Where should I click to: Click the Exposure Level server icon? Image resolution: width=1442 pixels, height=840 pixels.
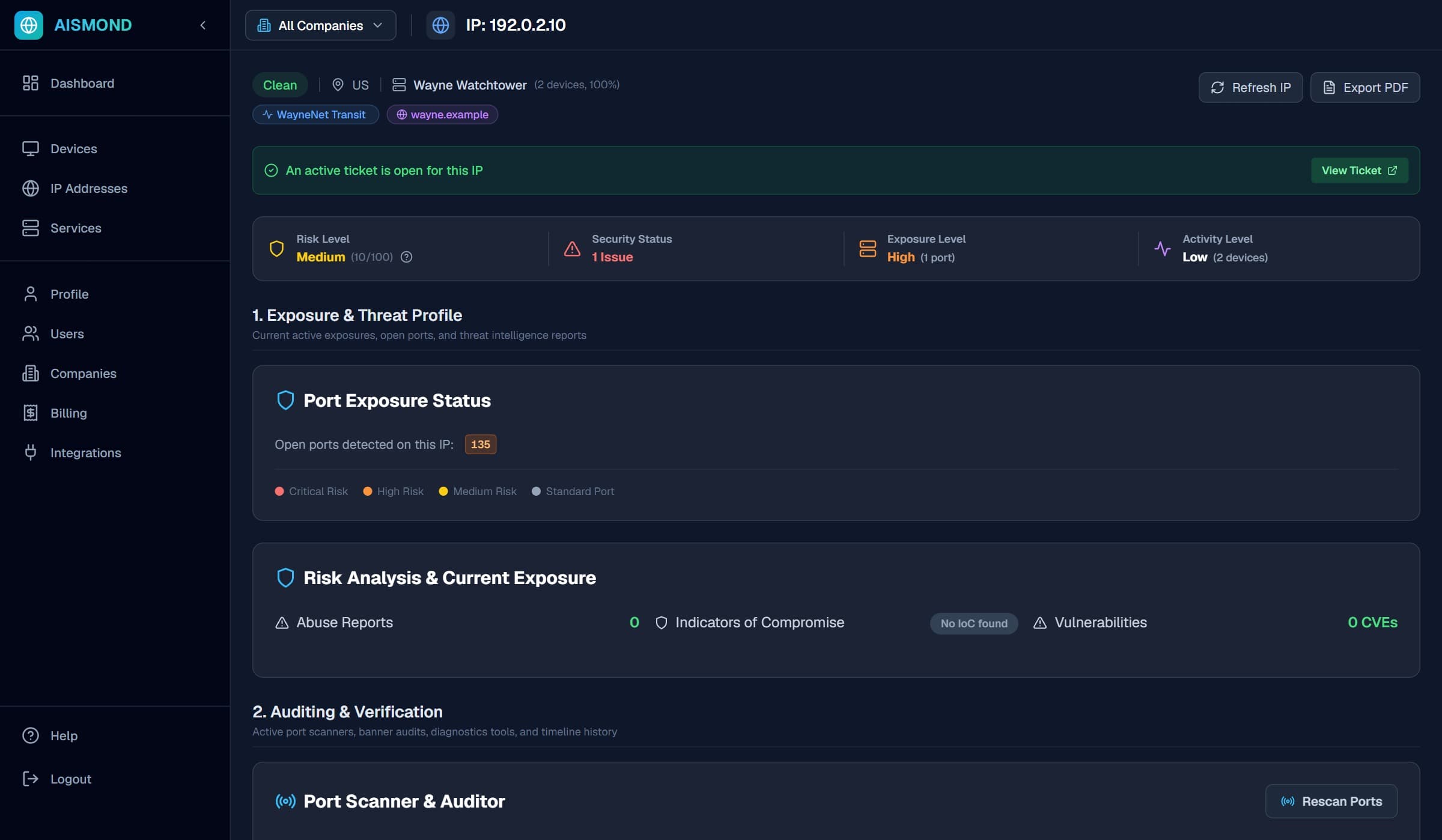click(x=868, y=249)
